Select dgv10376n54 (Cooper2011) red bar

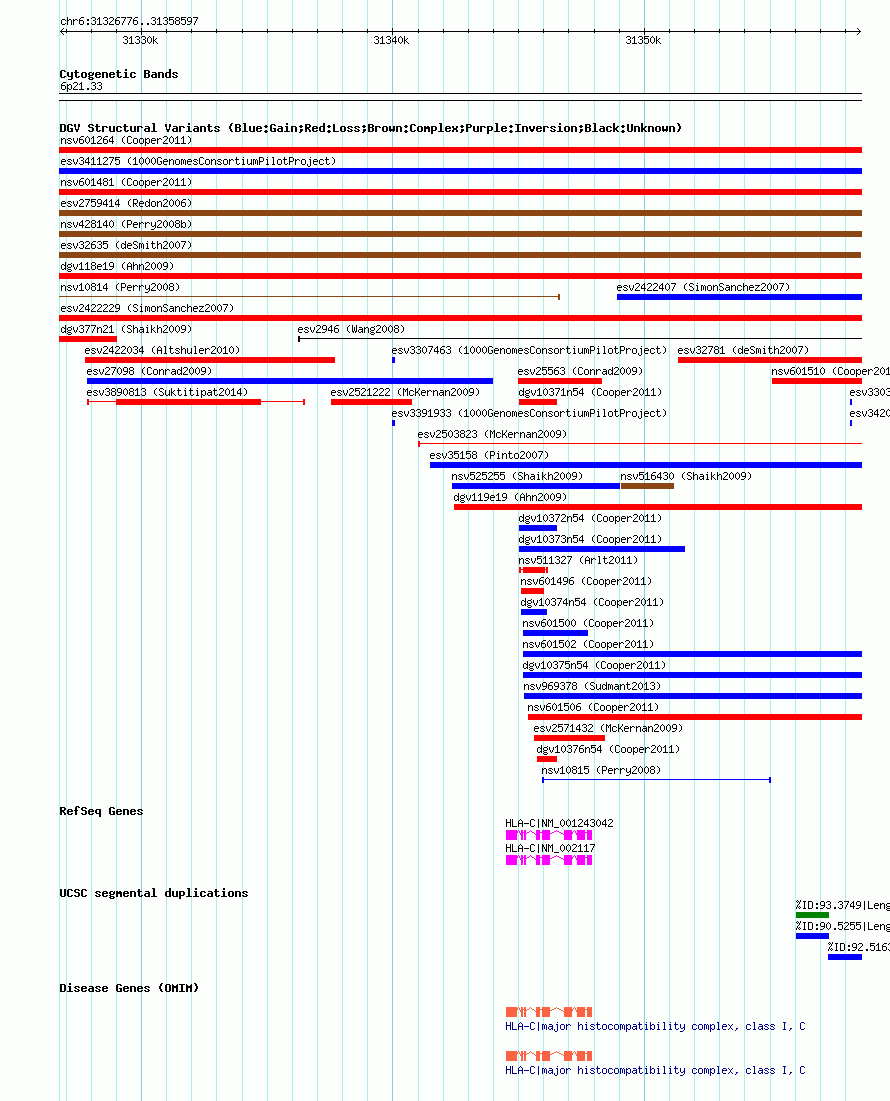coord(547,760)
